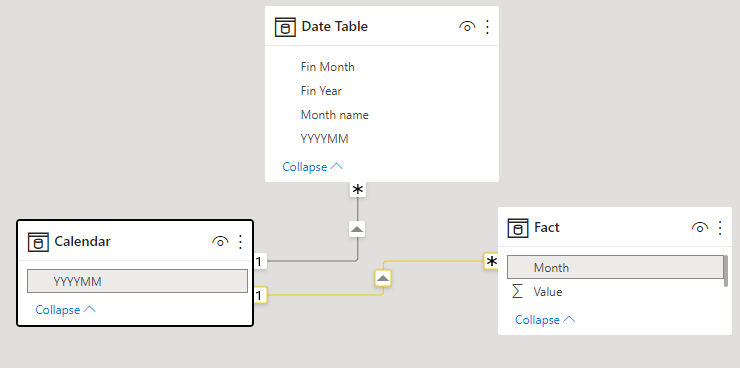This screenshot has width=740, height=368.
Task: Open Calendar table more options menu
Action: [240, 242]
